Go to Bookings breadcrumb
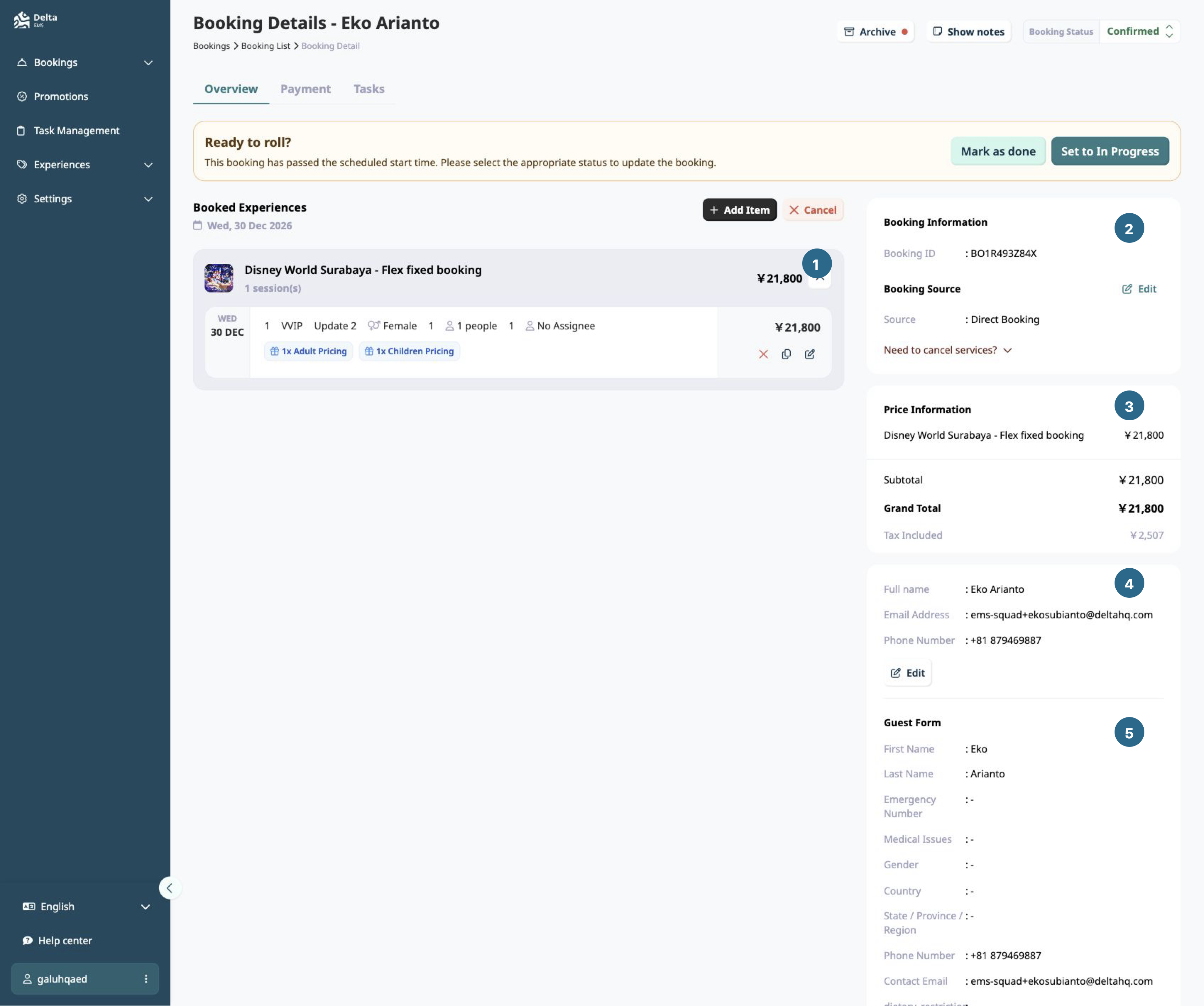The width and height of the screenshot is (1204, 1006). coord(212,46)
